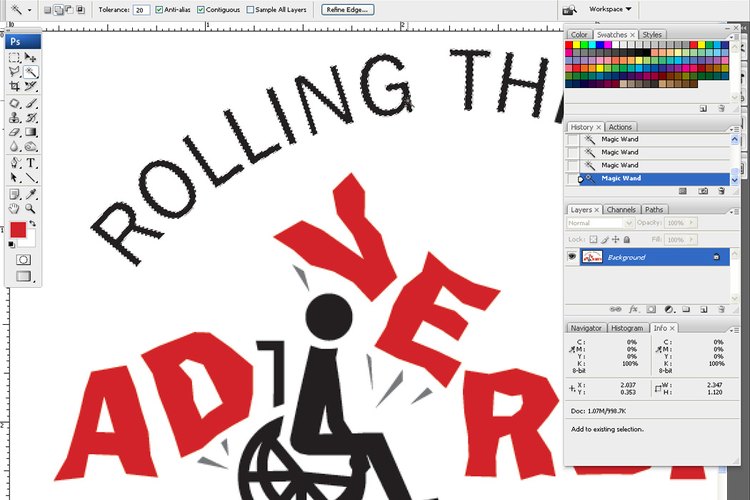Open the layer Fill slider arrow
This screenshot has height=500, width=750.
tap(691, 240)
